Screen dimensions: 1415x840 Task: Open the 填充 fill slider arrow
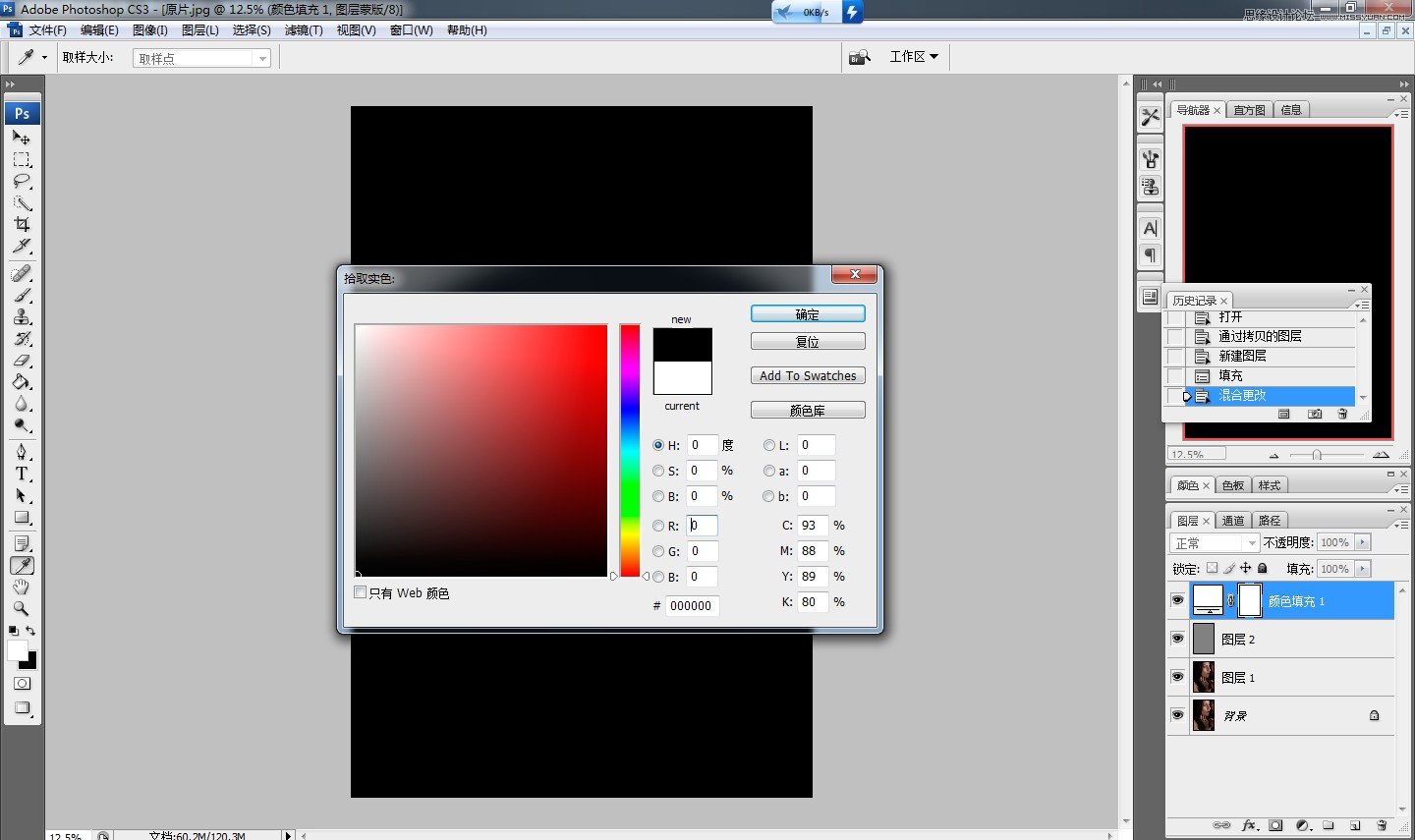point(1362,569)
